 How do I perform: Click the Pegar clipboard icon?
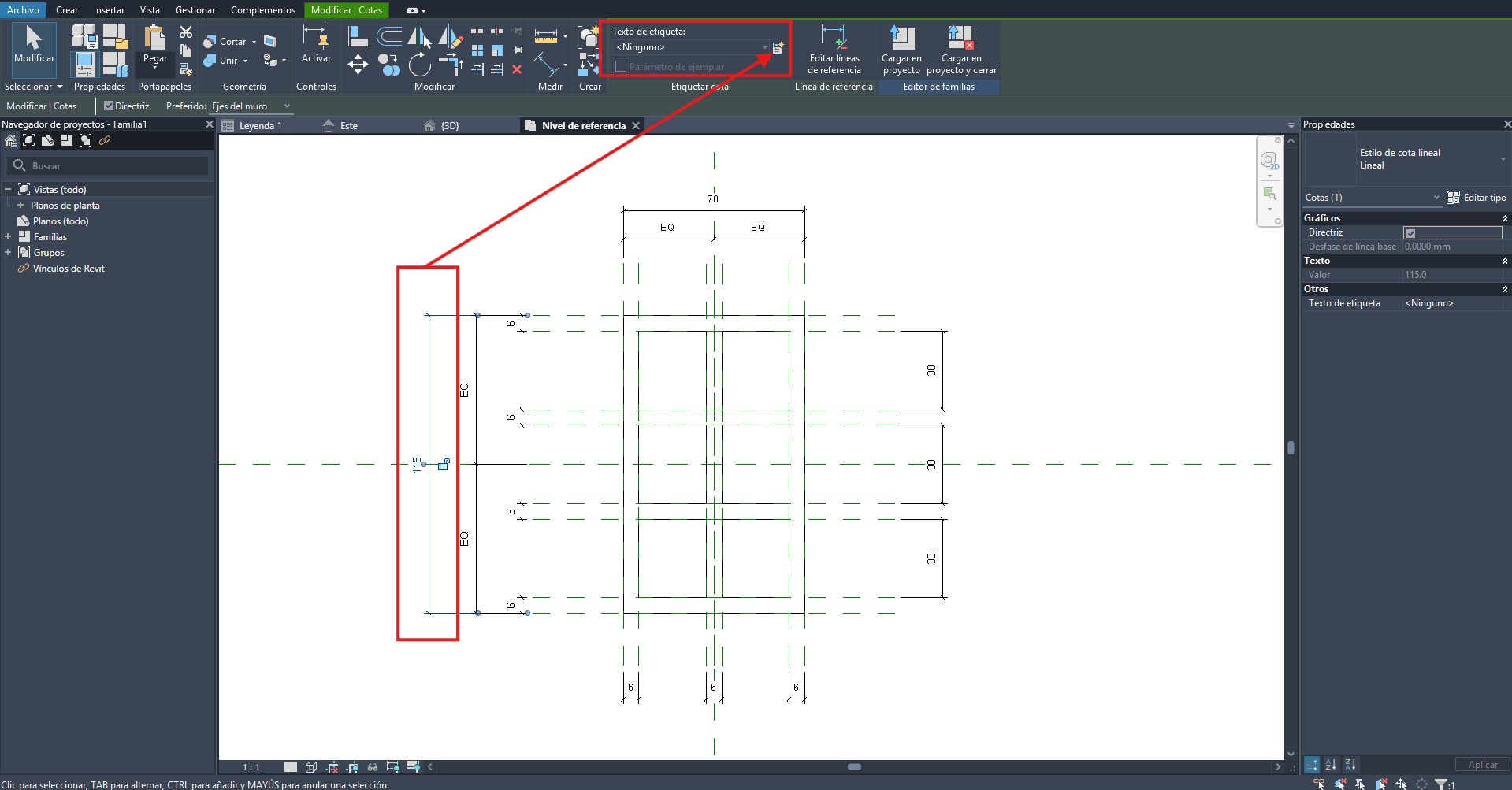click(x=154, y=44)
